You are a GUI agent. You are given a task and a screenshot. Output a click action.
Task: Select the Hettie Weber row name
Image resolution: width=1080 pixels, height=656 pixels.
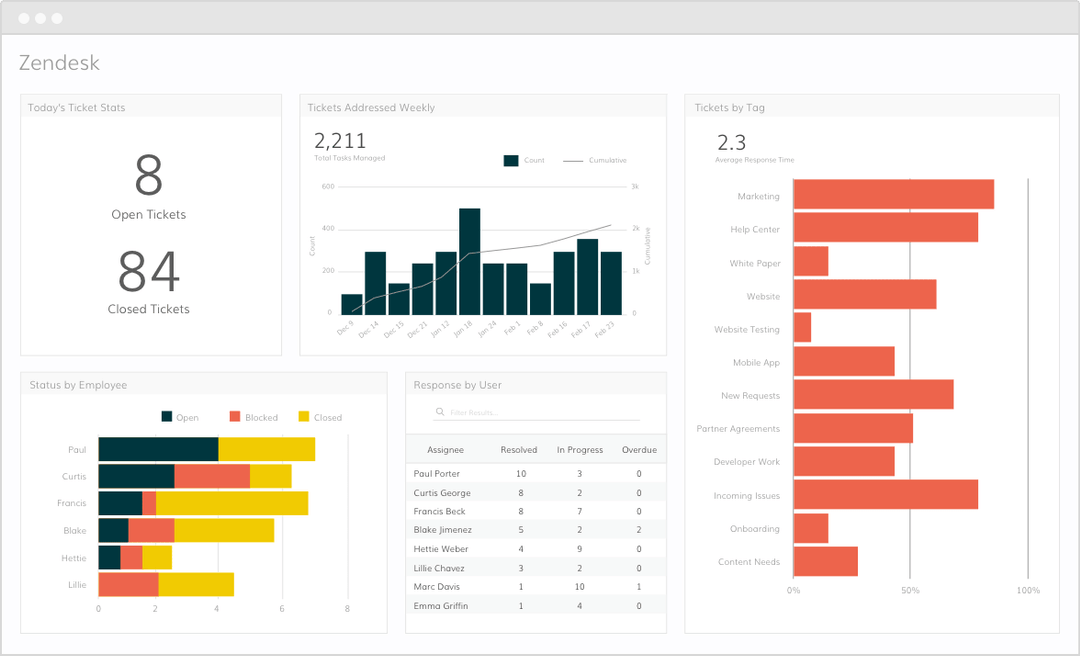[x=441, y=549]
